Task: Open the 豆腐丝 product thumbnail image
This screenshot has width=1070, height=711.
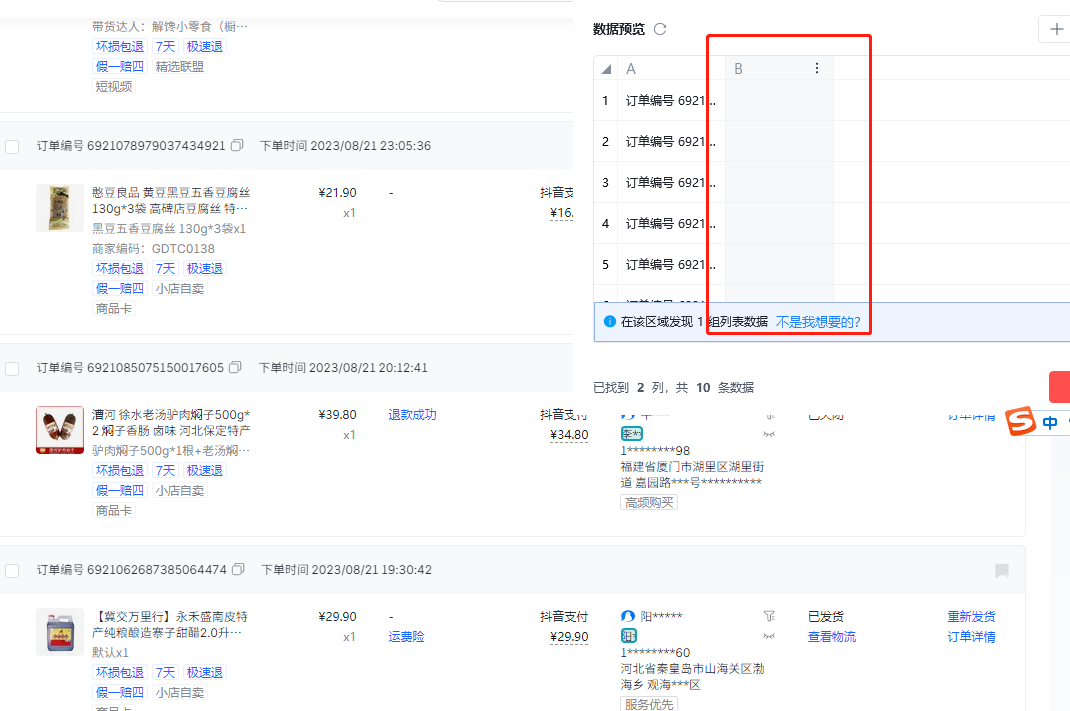Action: pyautogui.click(x=60, y=208)
